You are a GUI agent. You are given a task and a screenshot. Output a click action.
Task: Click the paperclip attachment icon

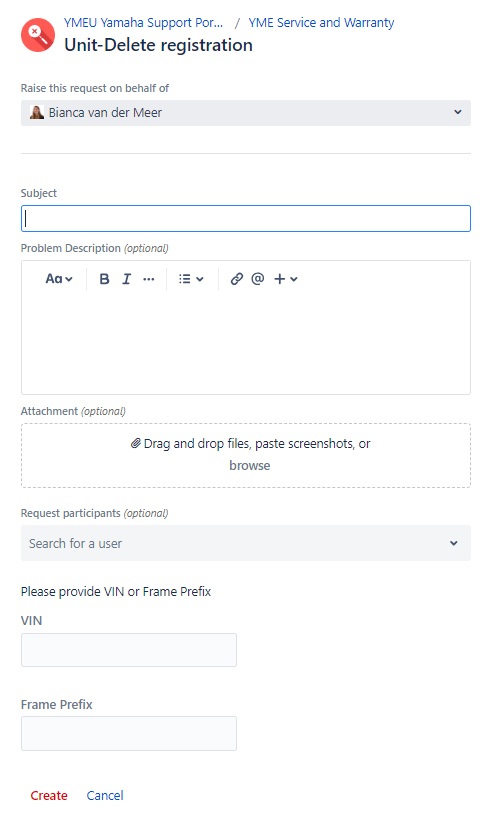(135, 443)
